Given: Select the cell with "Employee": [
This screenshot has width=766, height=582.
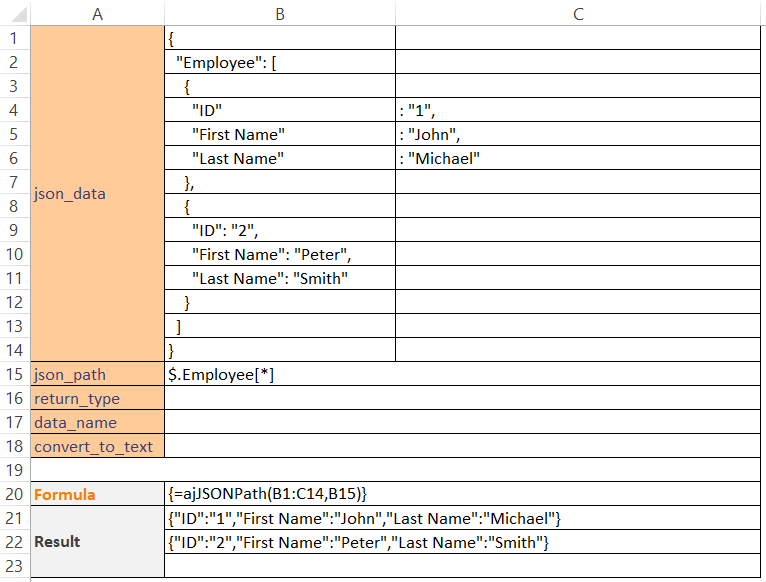Looking at the screenshot, I should 279,62.
